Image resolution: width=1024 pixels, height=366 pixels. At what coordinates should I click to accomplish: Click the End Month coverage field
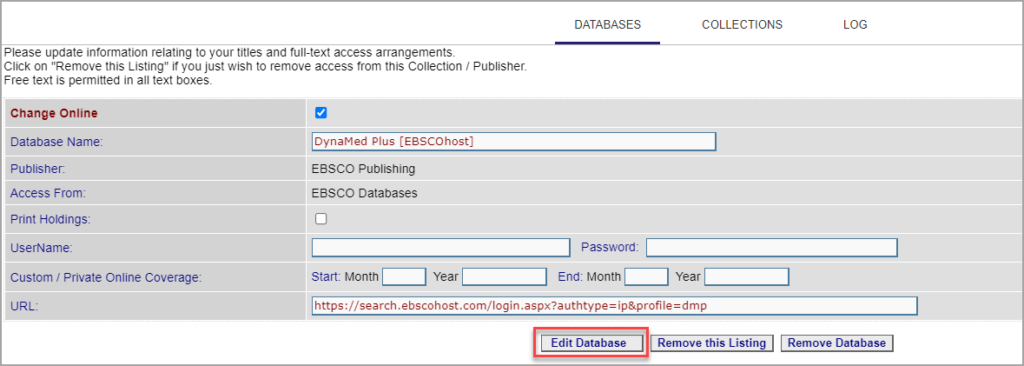pos(646,277)
